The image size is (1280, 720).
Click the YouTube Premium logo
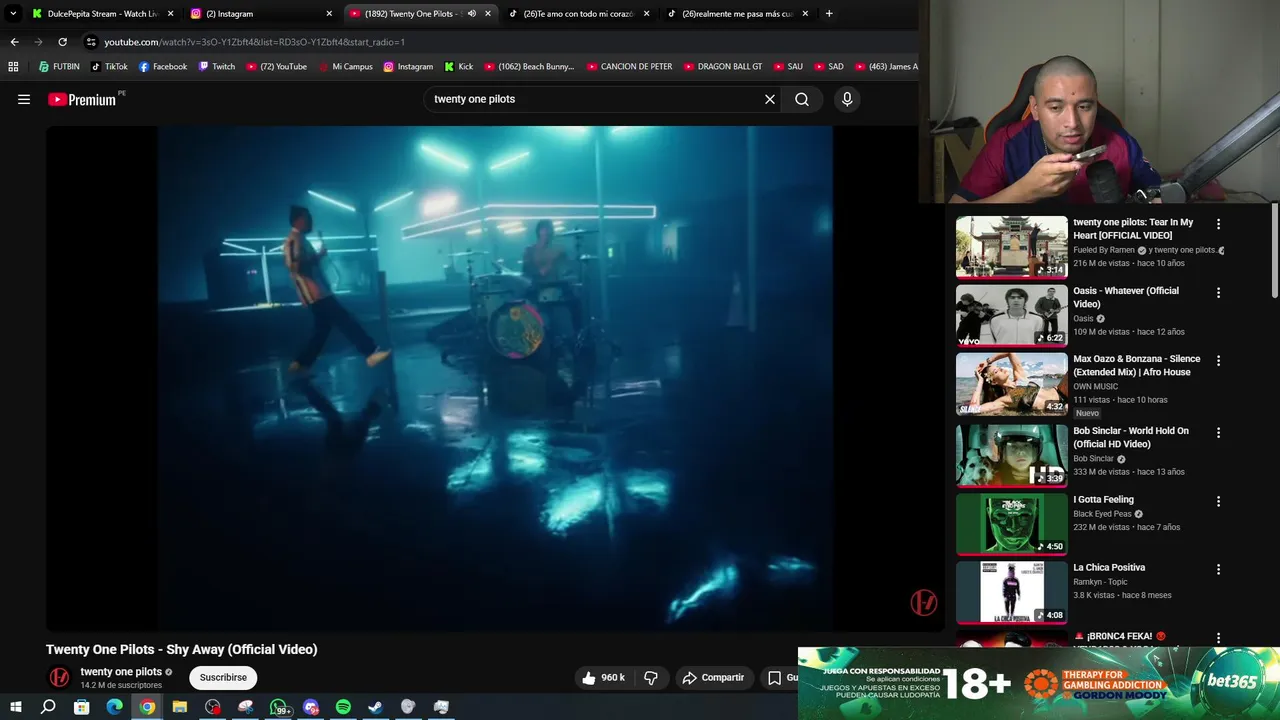(82, 99)
